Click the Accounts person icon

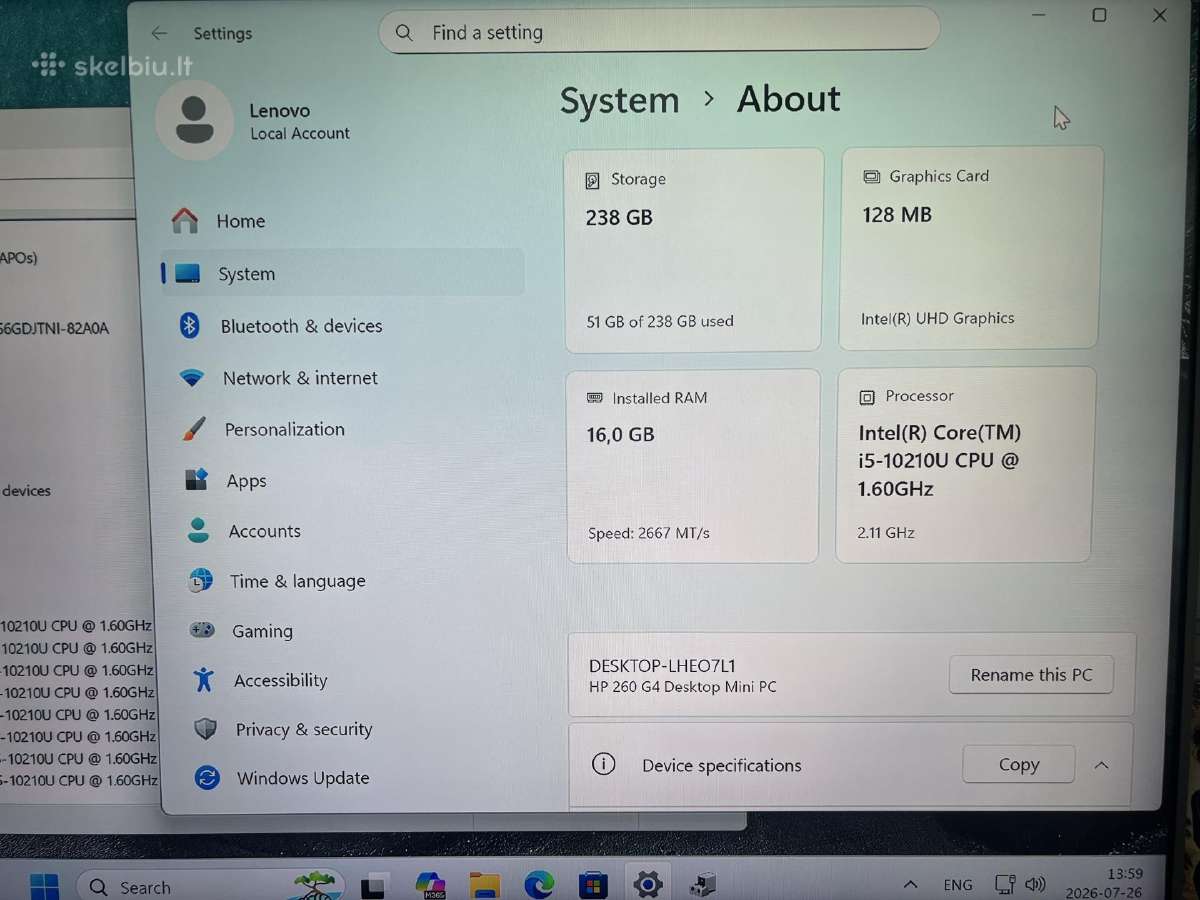pyautogui.click(x=198, y=530)
